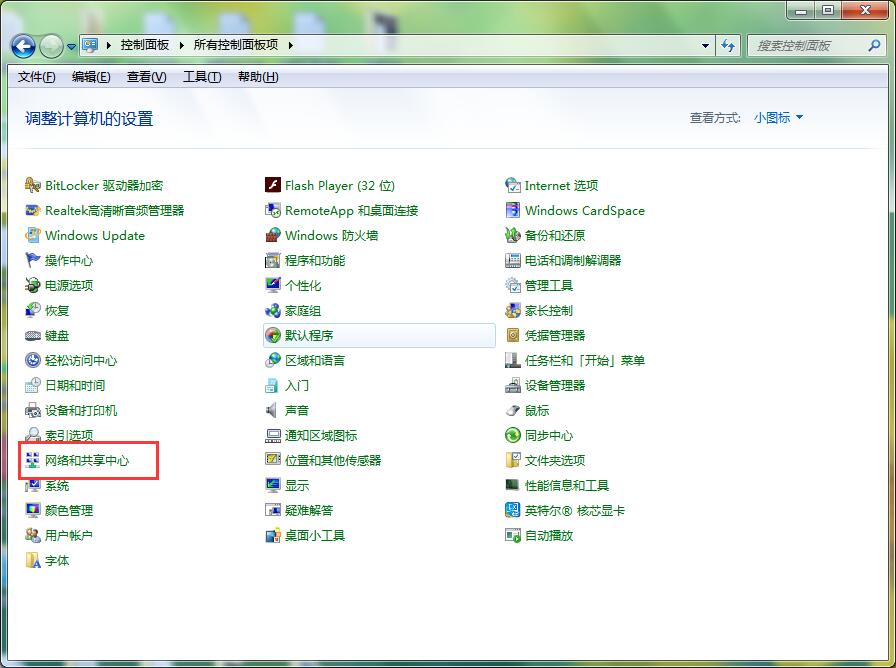
Task: Open the 轻松访问中心 icon
Action: 33,361
